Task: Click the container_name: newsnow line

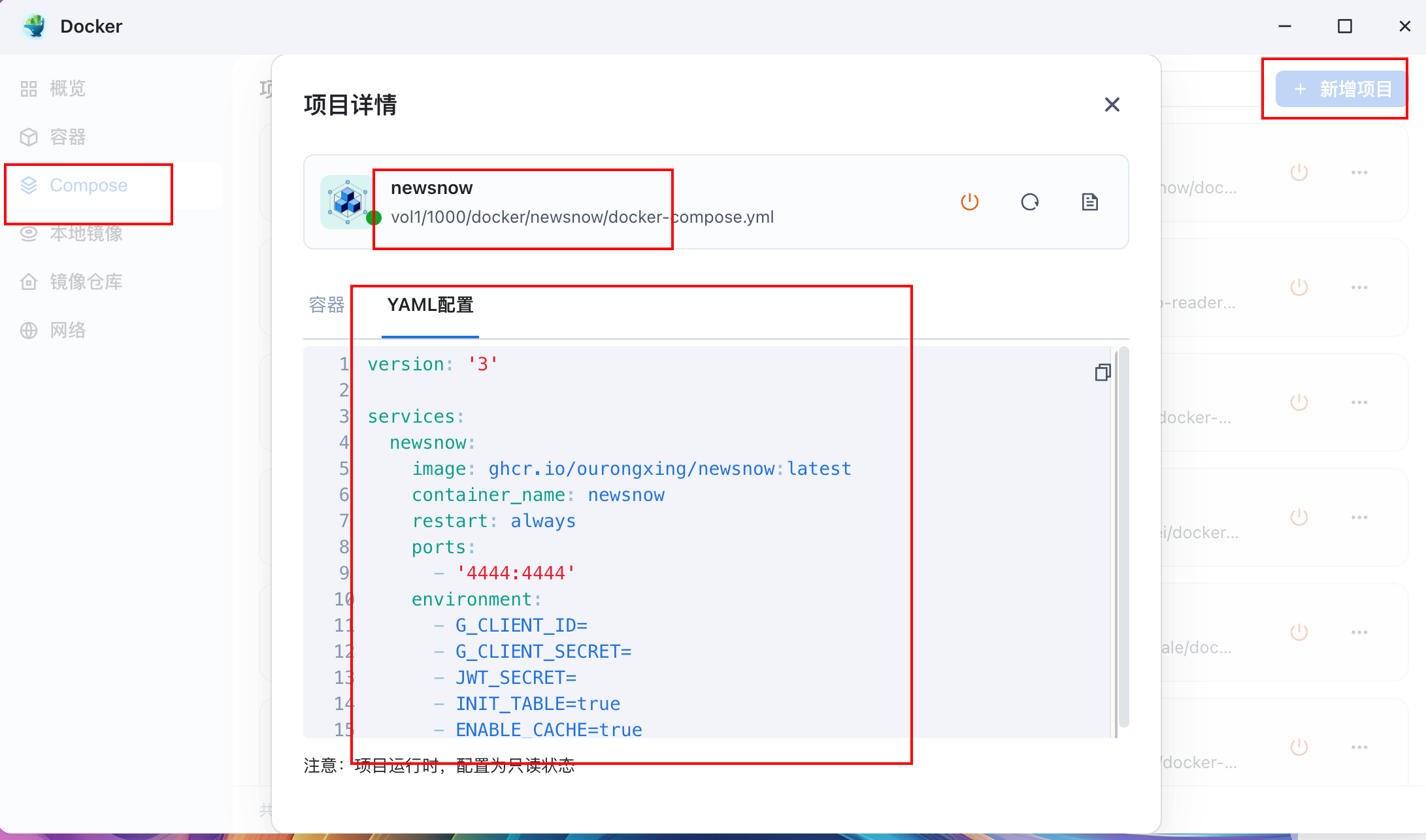Action: tap(538, 495)
